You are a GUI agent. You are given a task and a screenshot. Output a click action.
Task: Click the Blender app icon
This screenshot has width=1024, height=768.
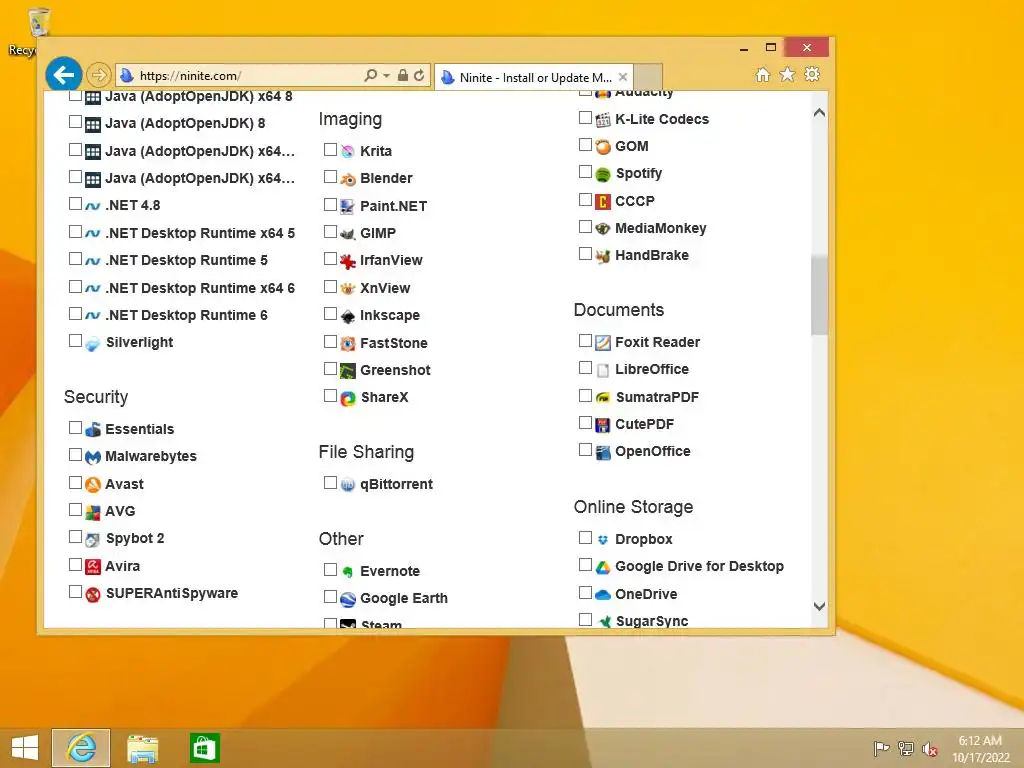point(348,178)
